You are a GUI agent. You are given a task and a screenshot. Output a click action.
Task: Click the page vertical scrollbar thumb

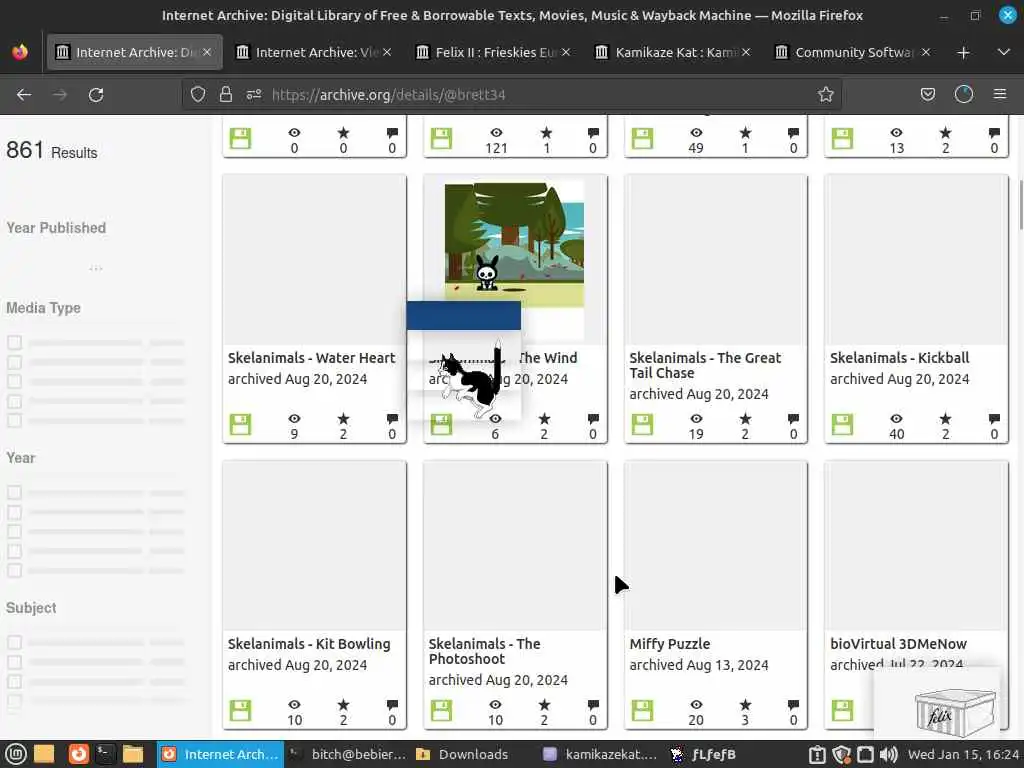pyautogui.click(x=1021, y=203)
